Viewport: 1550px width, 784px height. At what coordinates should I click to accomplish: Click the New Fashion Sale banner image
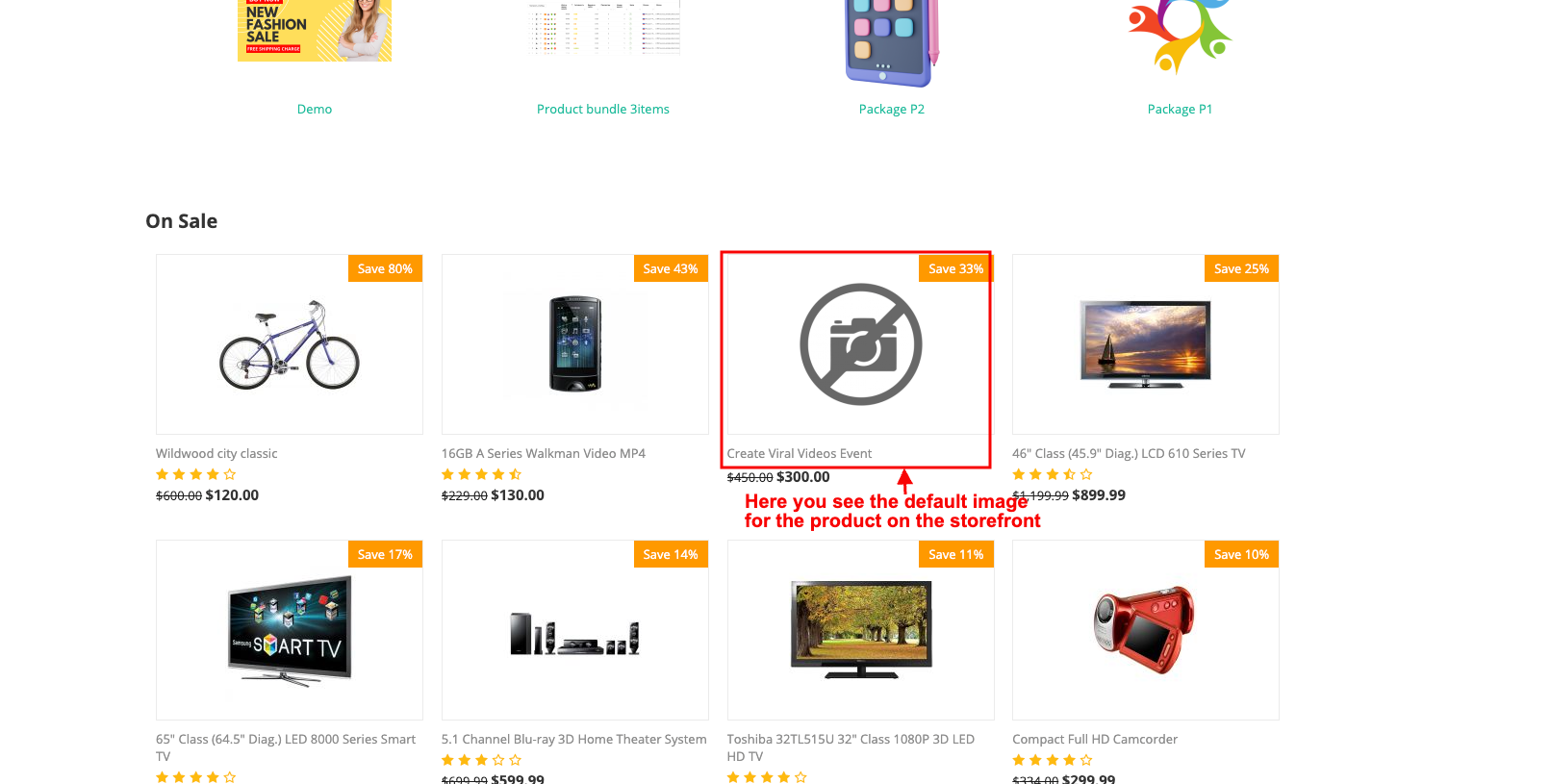315,30
